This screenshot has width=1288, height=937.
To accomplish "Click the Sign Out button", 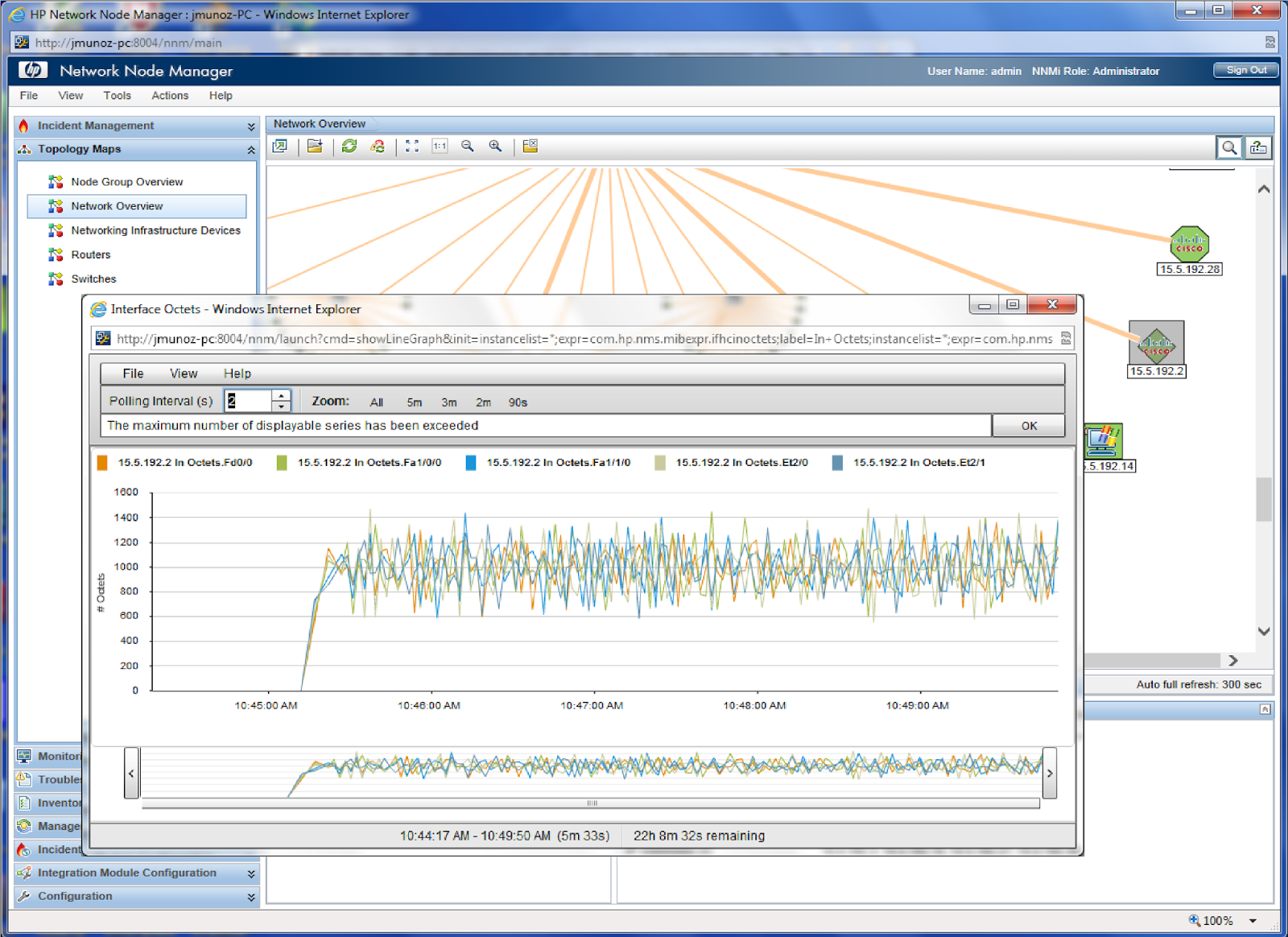I will (1245, 70).
